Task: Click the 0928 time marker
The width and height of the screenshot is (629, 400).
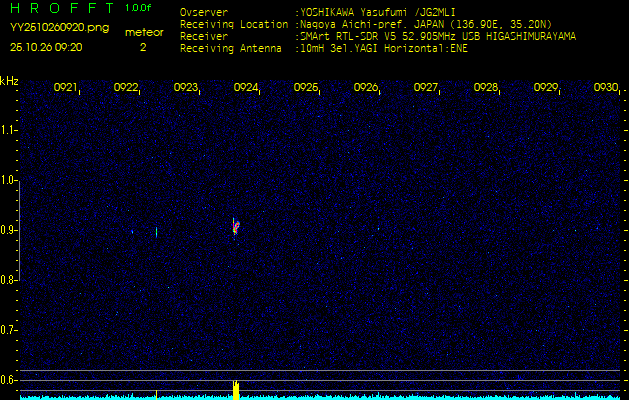Action: (486, 88)
